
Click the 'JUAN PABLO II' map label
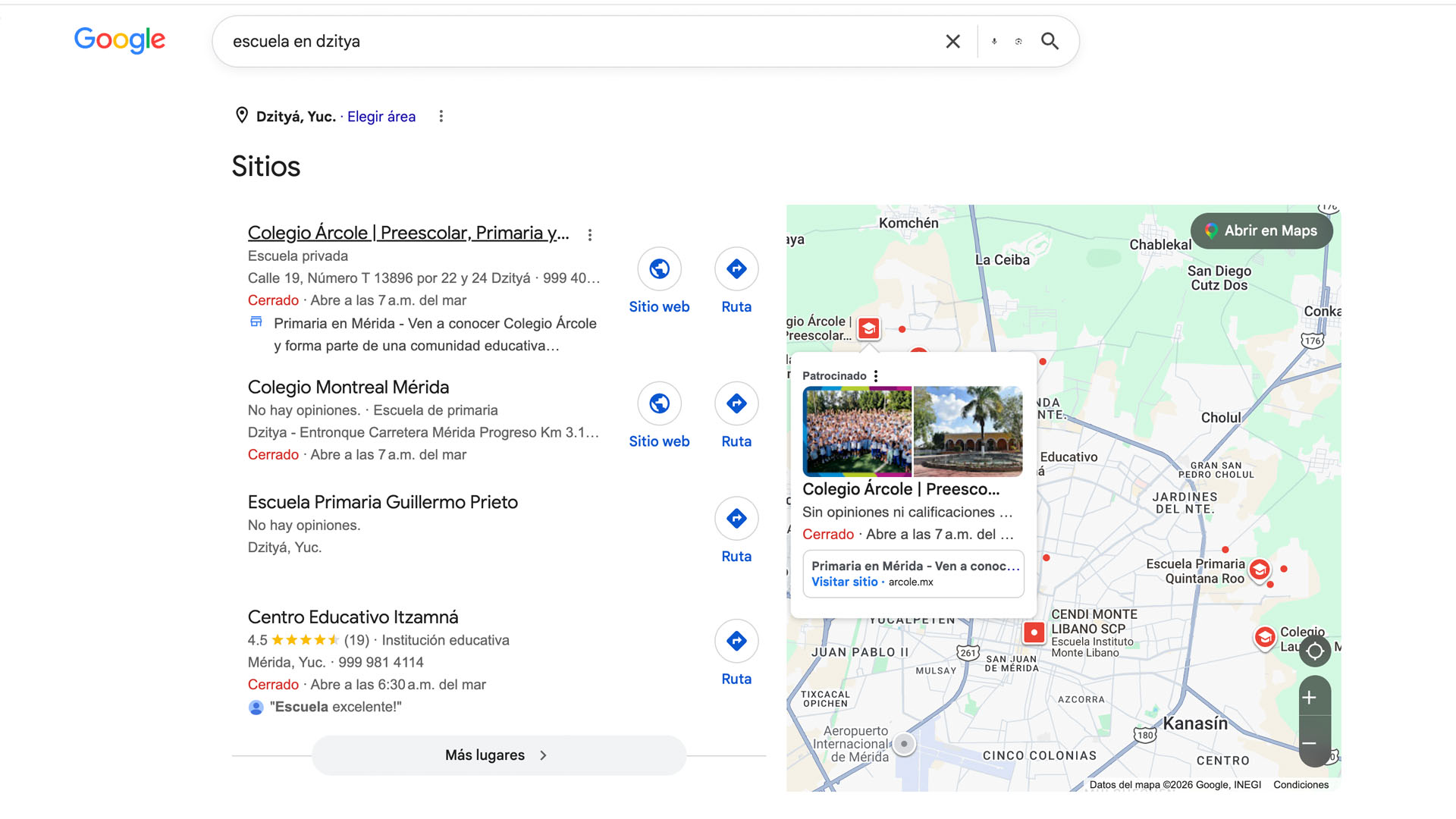click(860, 652)
